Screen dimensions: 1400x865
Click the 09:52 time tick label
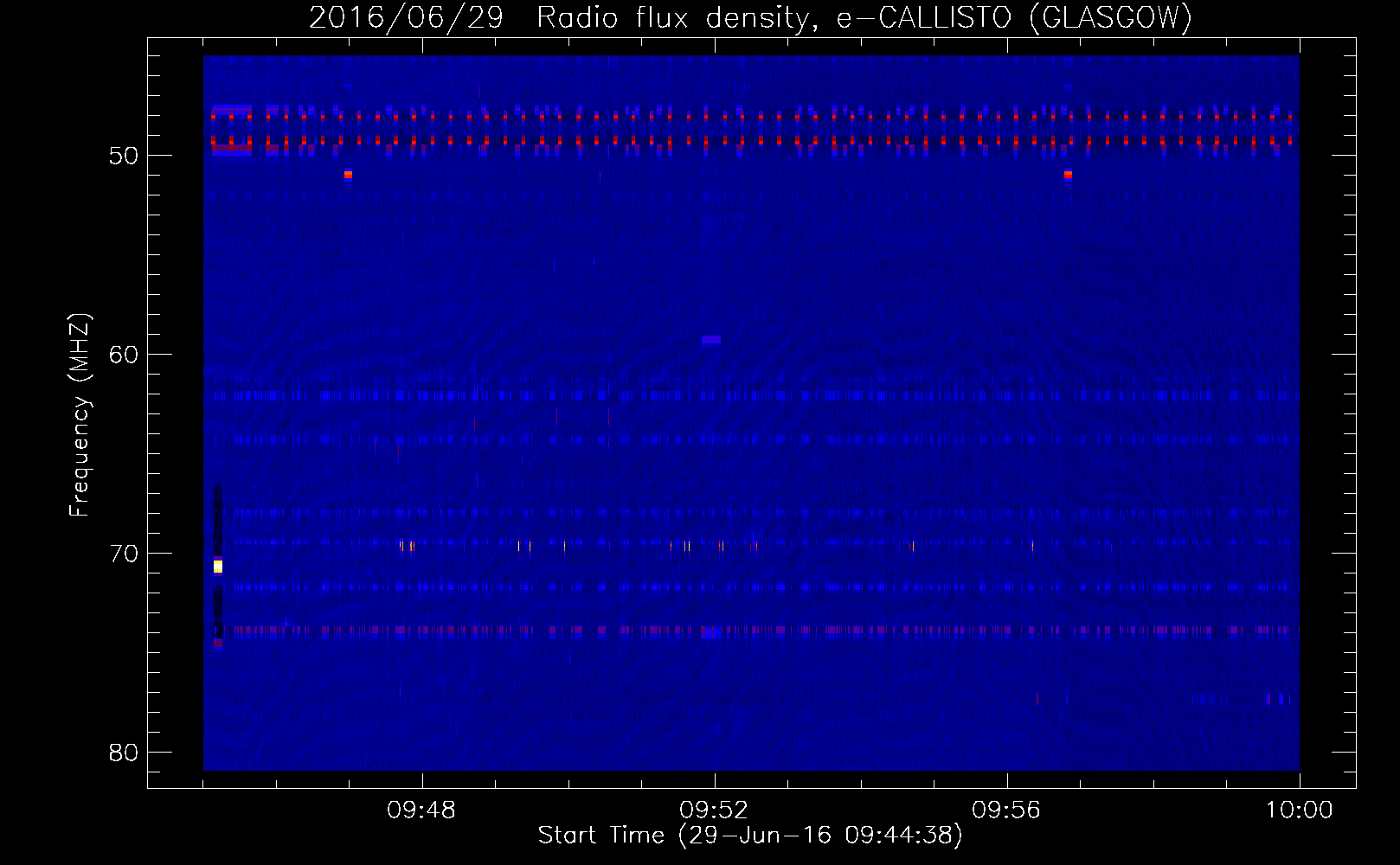714,811
